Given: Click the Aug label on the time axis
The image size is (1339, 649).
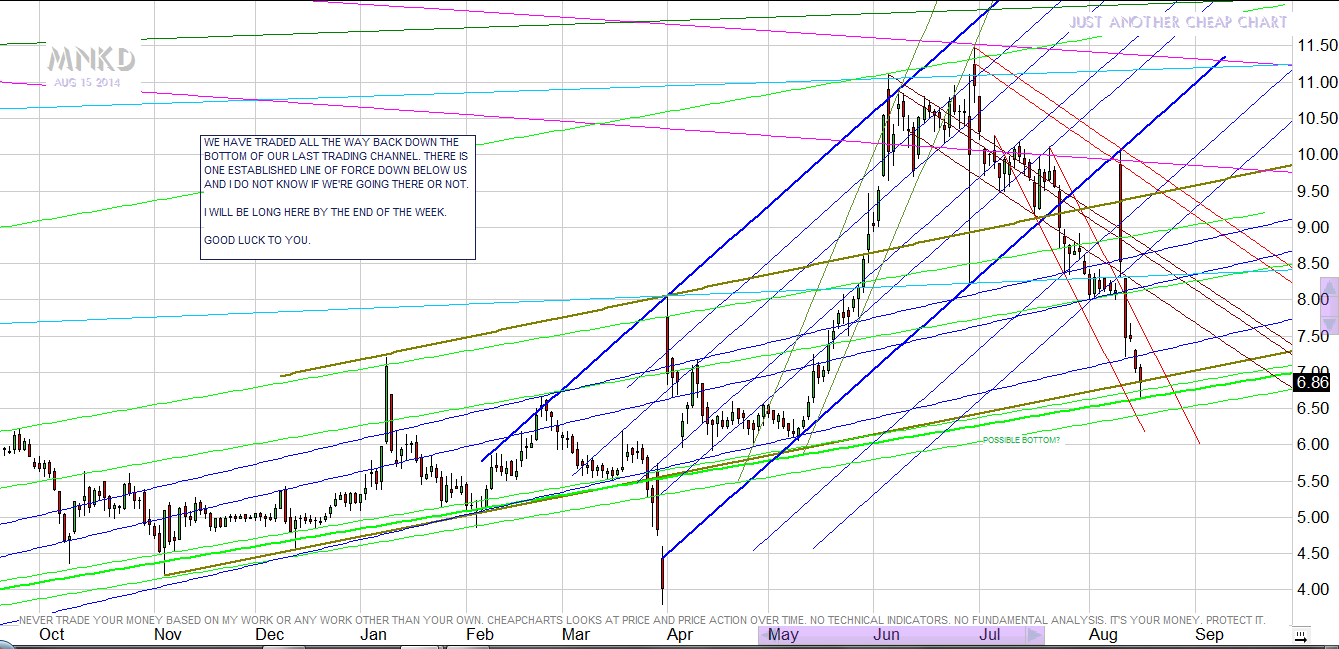Looking at the screenshot, I should pyautogui.click(x=1102, y=635).
